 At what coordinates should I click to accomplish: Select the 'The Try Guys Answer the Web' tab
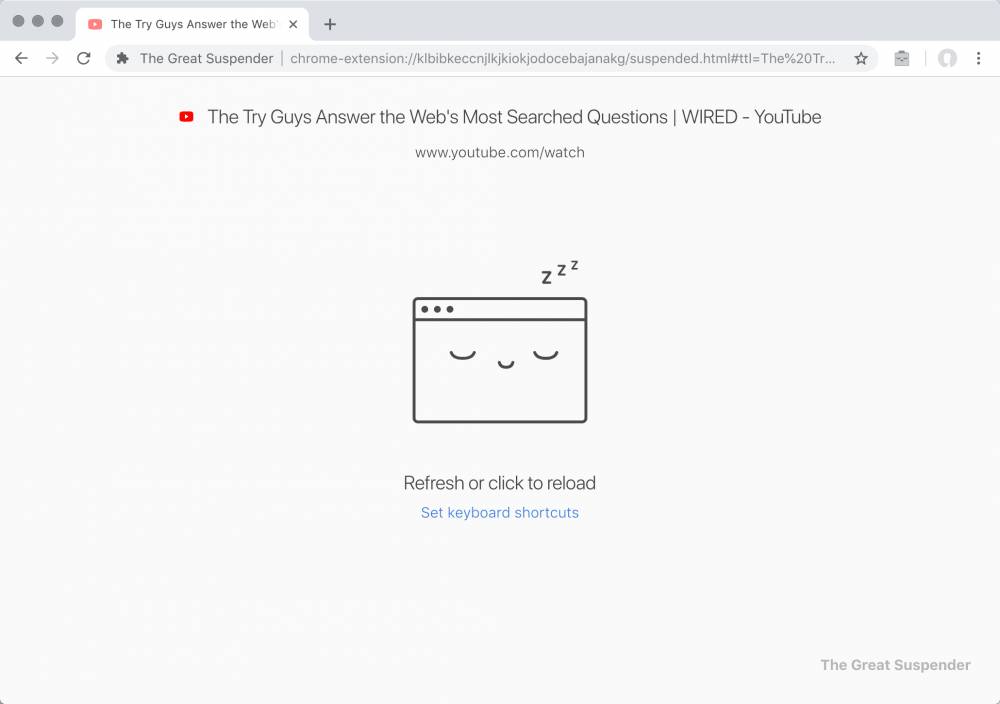coord(192,24)
